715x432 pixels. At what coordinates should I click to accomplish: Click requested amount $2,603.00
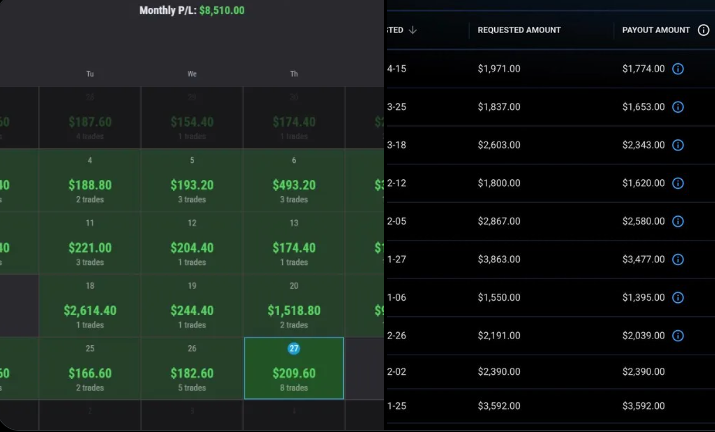point(499,145)
